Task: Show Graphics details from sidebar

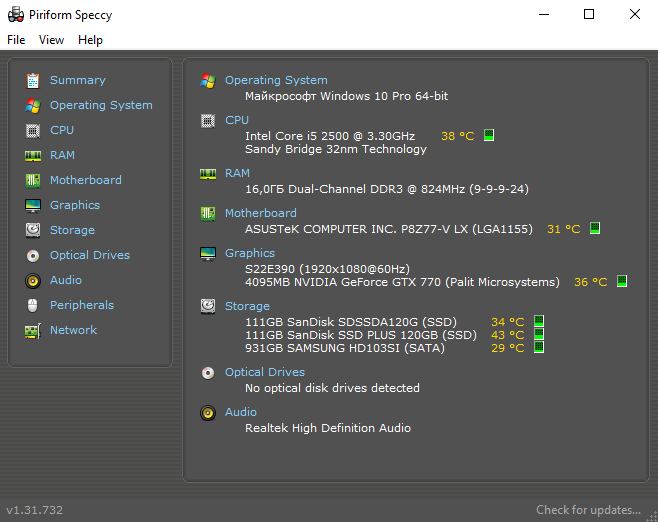Action: click(x=75, y=205)
